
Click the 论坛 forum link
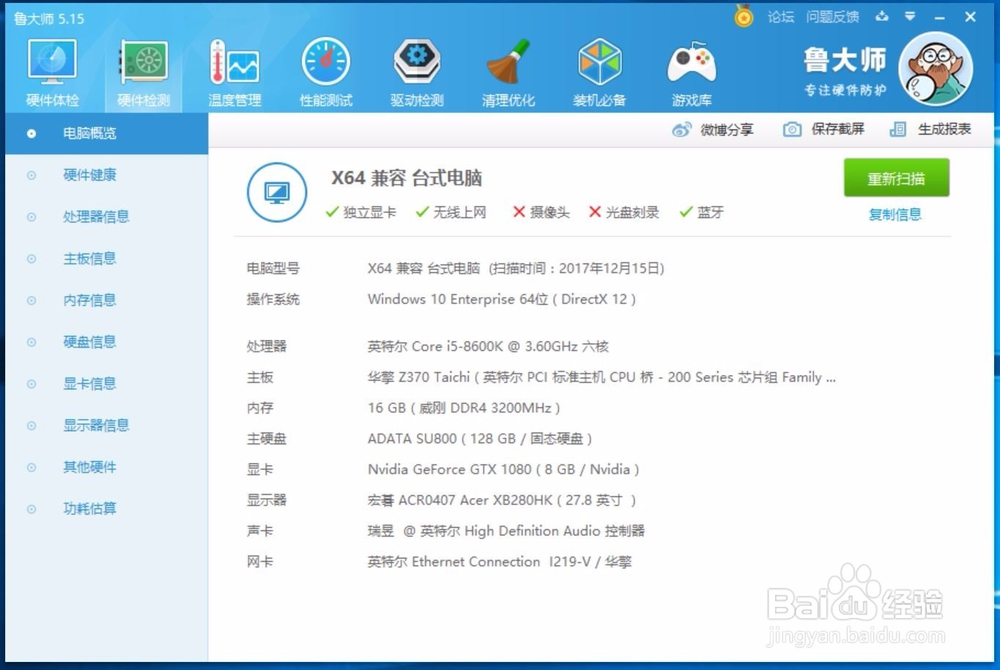(x=781, y=17)
